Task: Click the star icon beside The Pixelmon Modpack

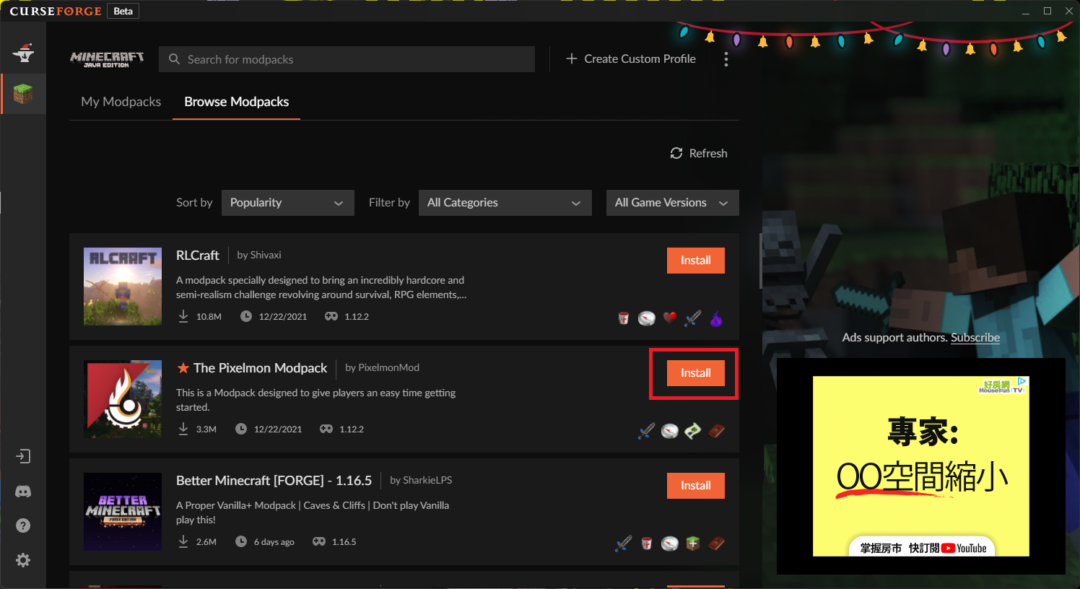Action: click(183, 368)
